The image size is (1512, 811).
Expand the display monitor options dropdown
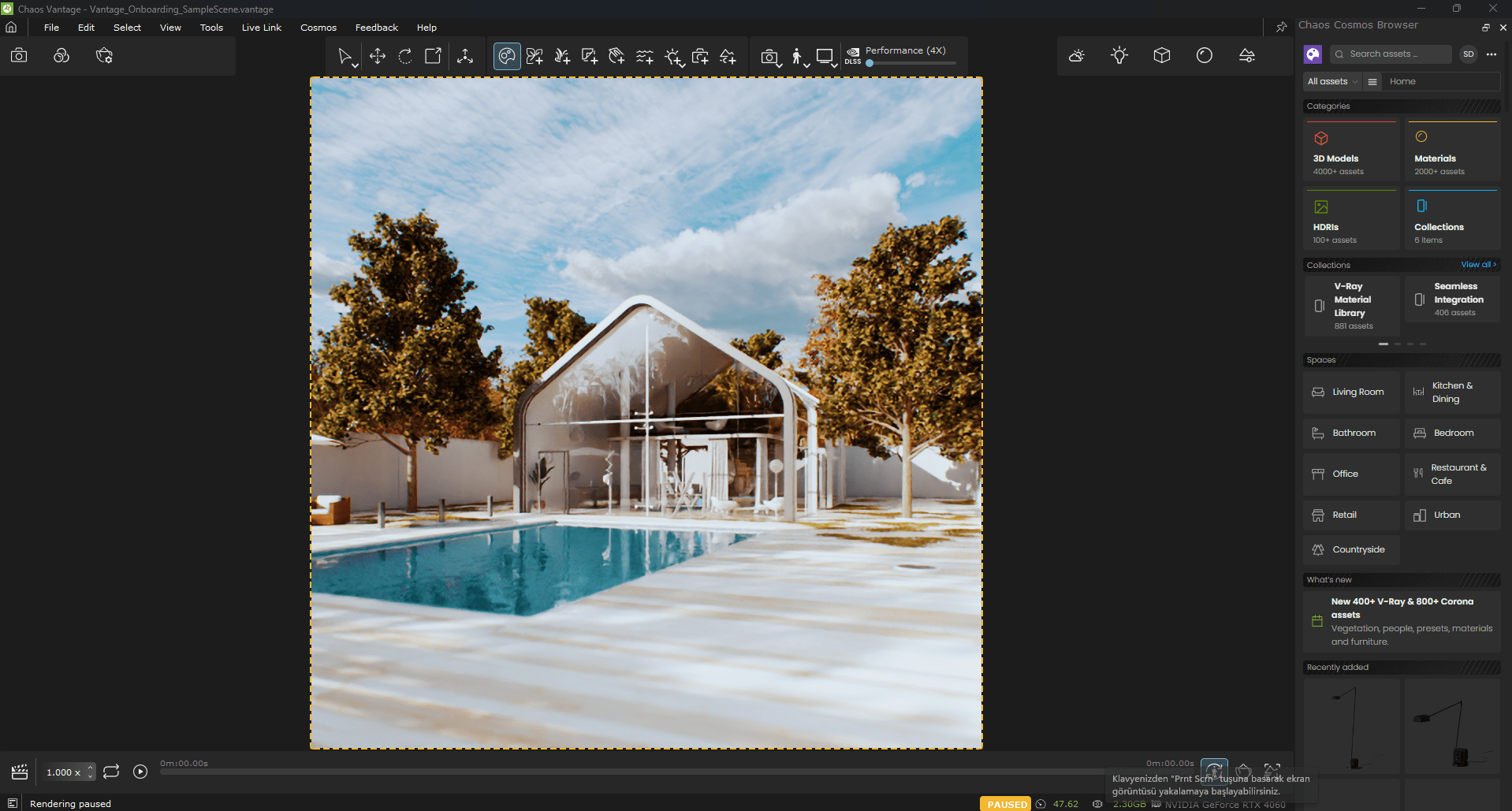point(835,65)
